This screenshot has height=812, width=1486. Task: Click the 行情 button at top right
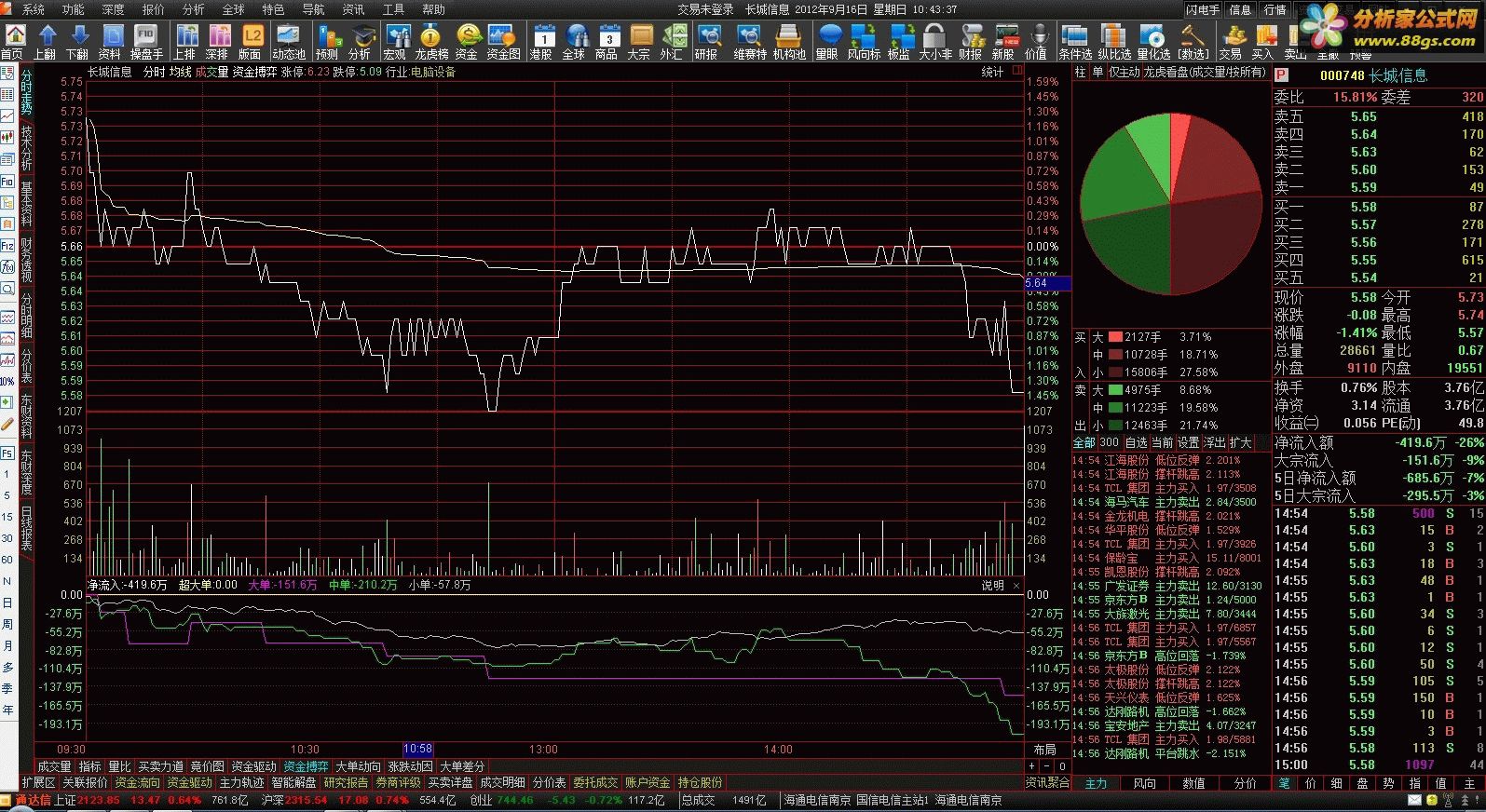tap(1275, 9)
